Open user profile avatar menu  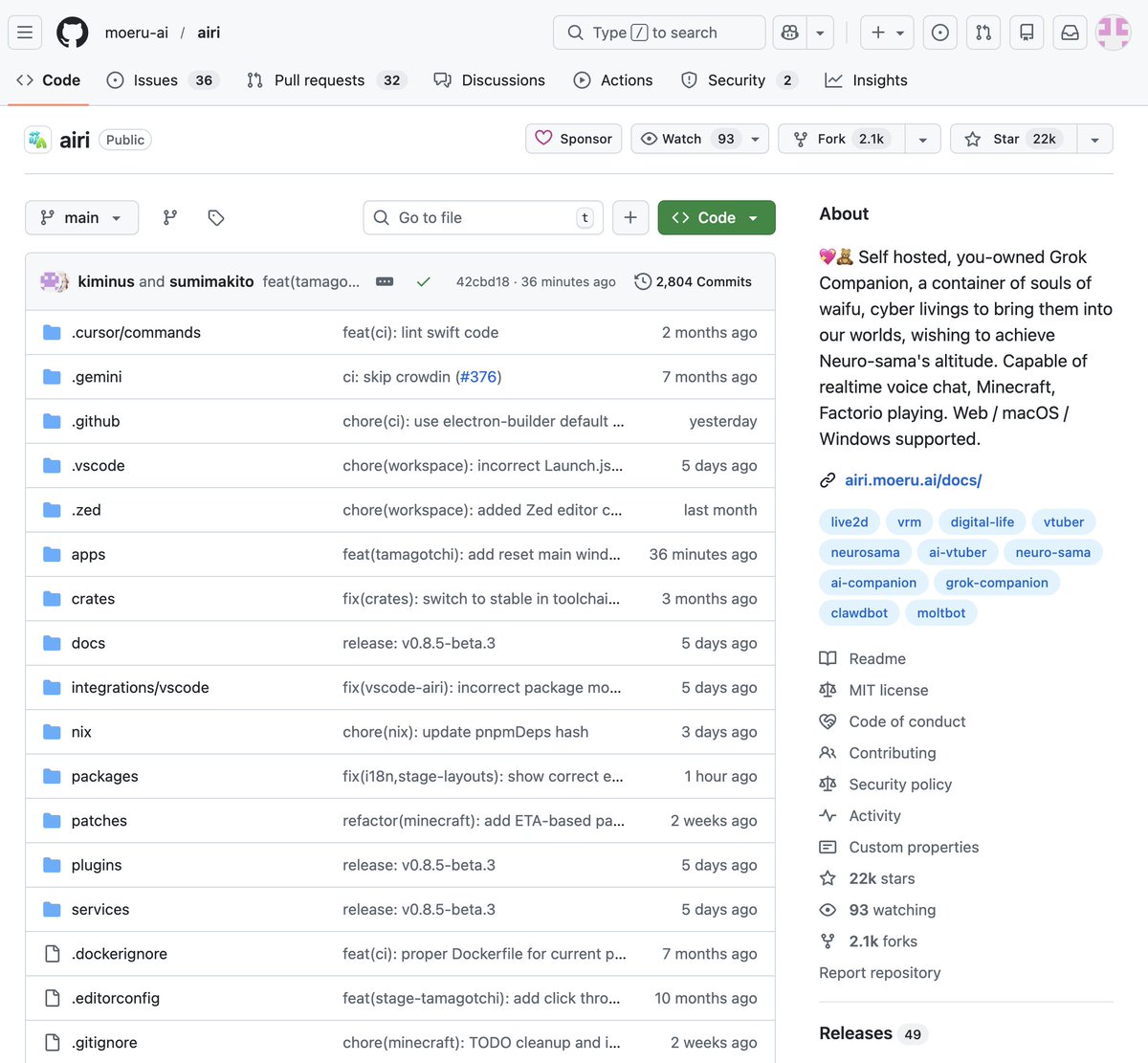[x=1114, y=33]
